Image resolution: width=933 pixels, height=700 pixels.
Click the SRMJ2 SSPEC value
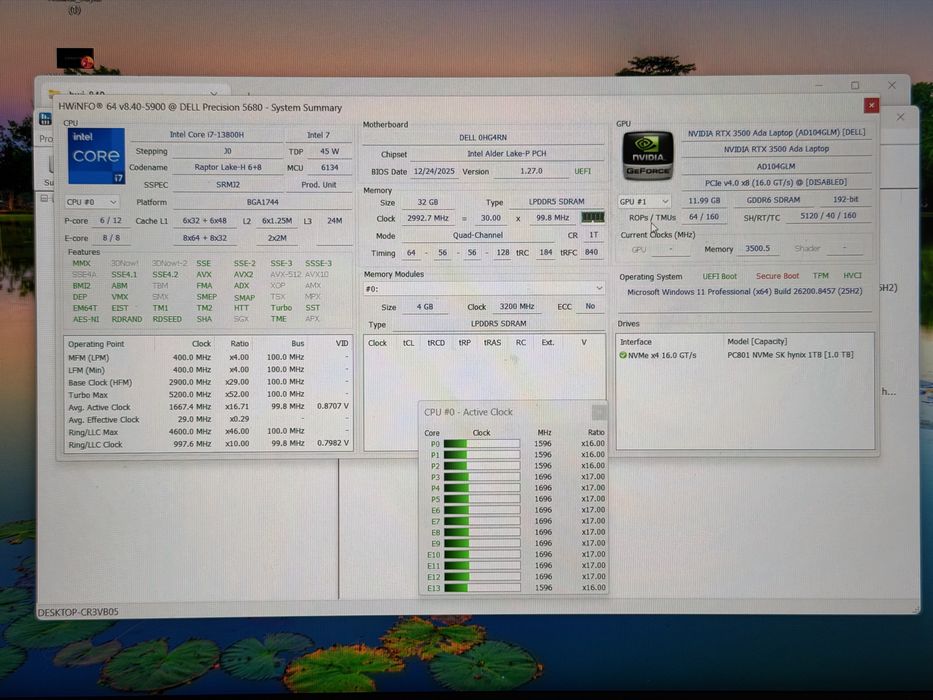tap(228, 185)
